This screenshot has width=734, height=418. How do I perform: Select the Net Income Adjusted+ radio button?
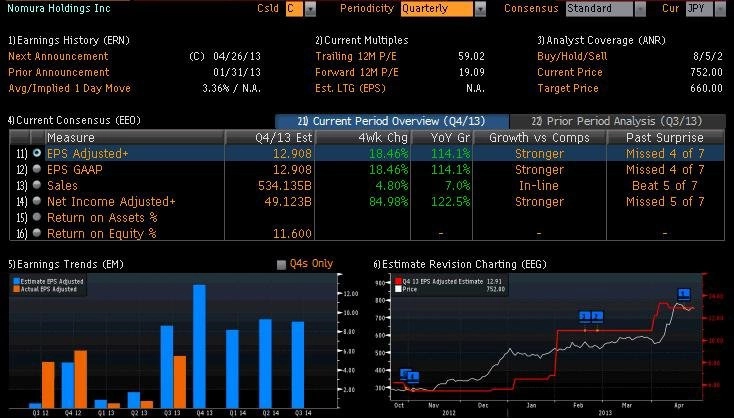[37, 201]
